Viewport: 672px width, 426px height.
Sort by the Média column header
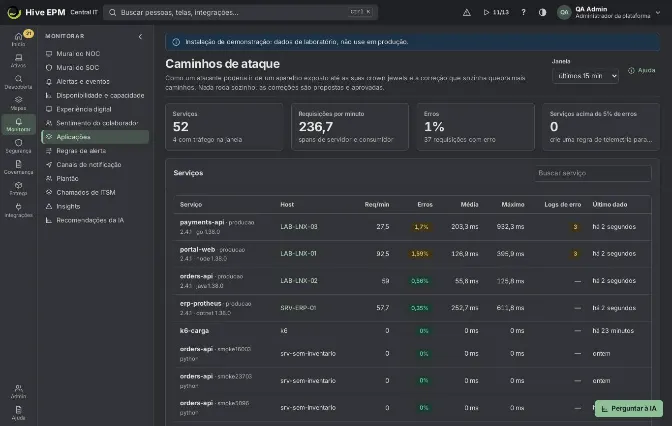[469, 204]
